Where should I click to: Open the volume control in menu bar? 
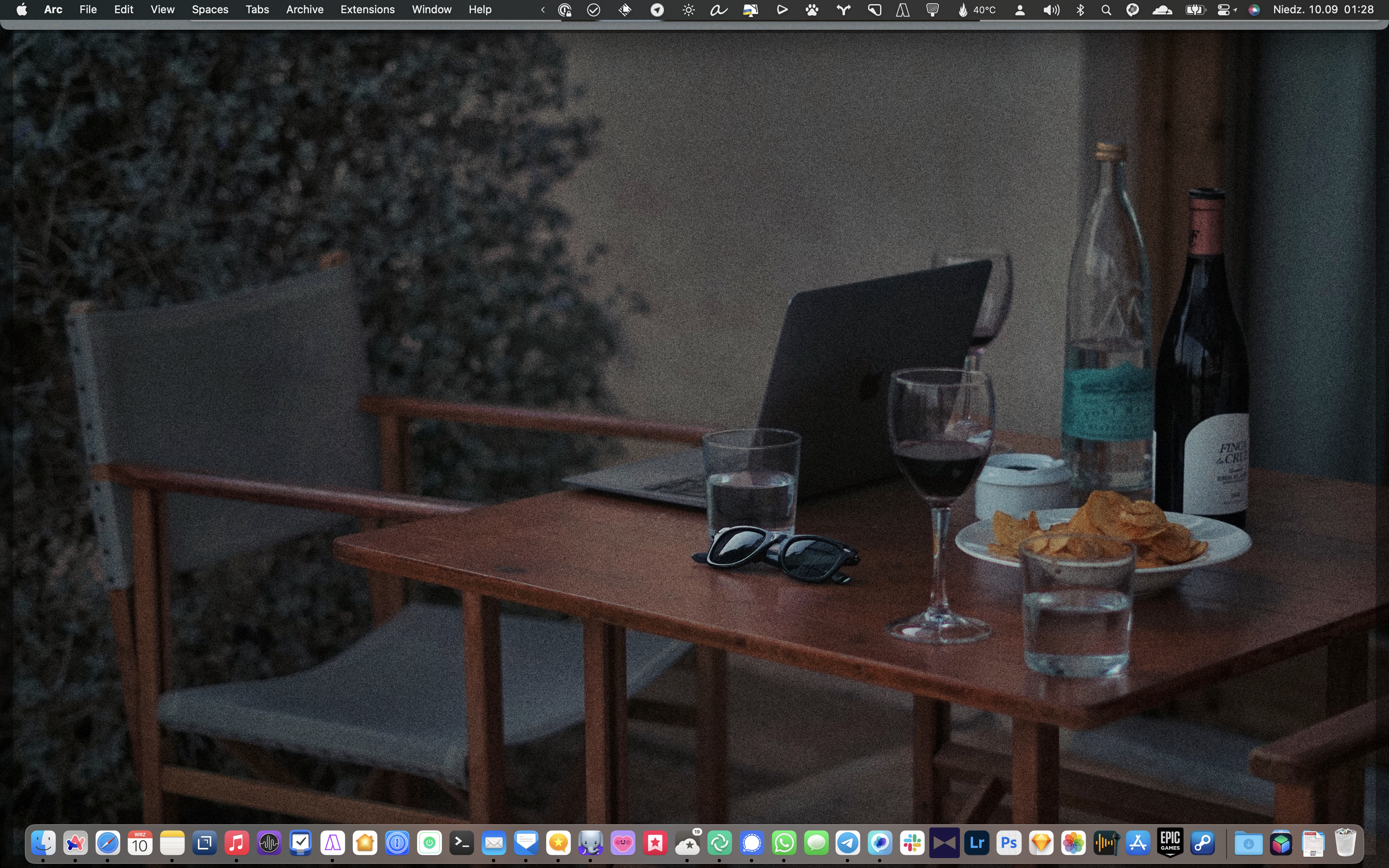(x=1051, y=10)
